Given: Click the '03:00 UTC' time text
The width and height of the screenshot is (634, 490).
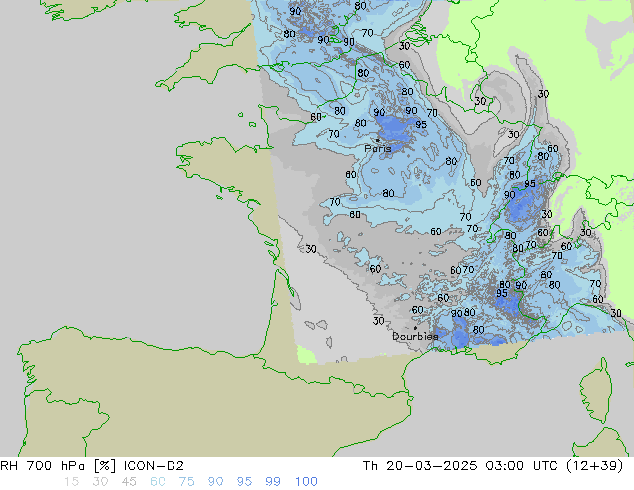Looking at the screenshot, I should coord(523,466).
